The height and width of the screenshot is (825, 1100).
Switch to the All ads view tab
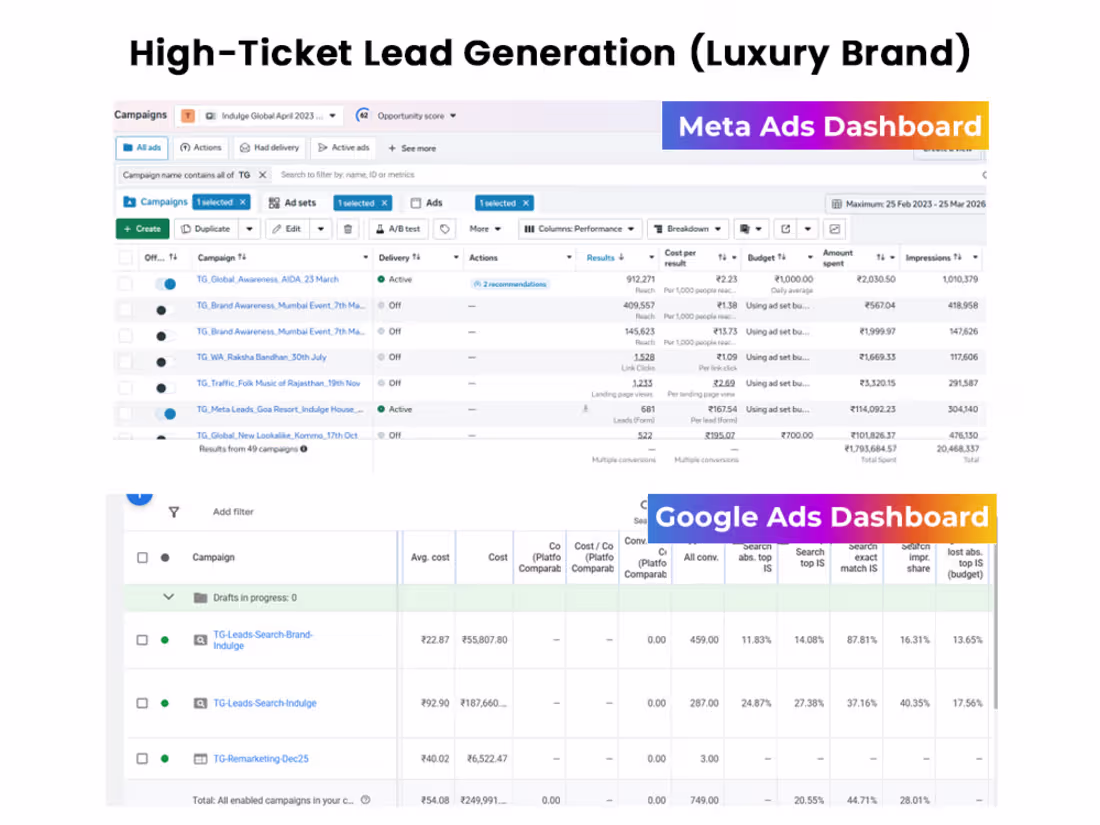coord(142,148)
